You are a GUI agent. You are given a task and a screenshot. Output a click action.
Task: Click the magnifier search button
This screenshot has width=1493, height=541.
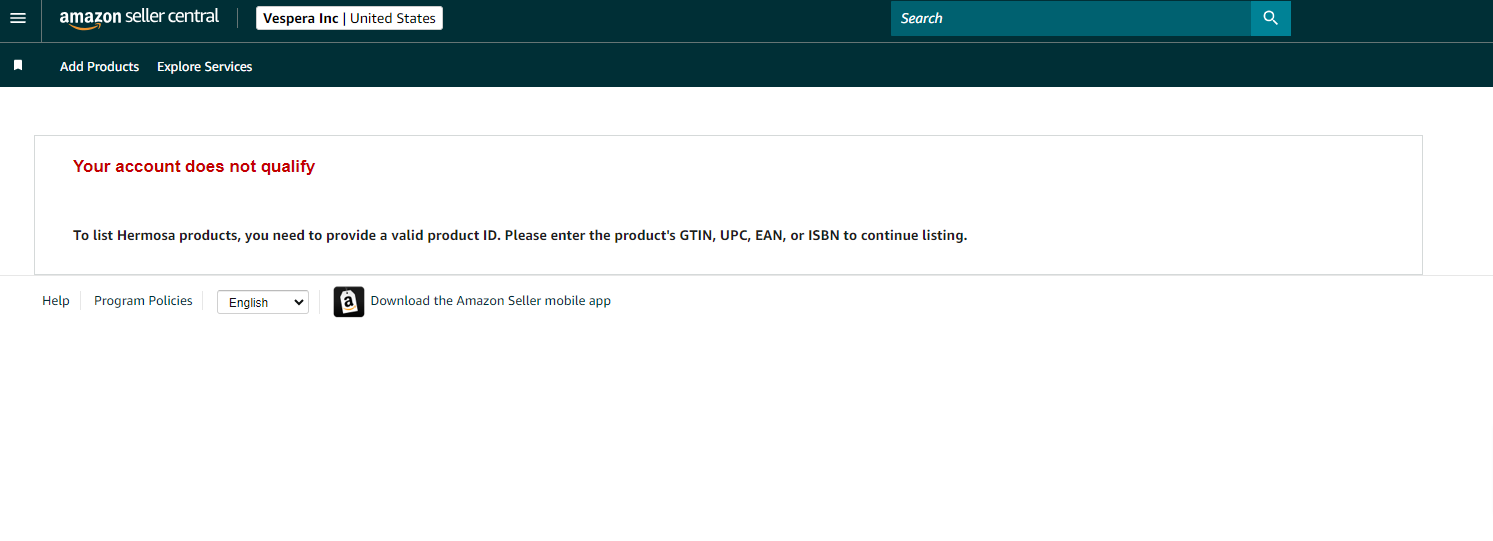point(1271,18)
